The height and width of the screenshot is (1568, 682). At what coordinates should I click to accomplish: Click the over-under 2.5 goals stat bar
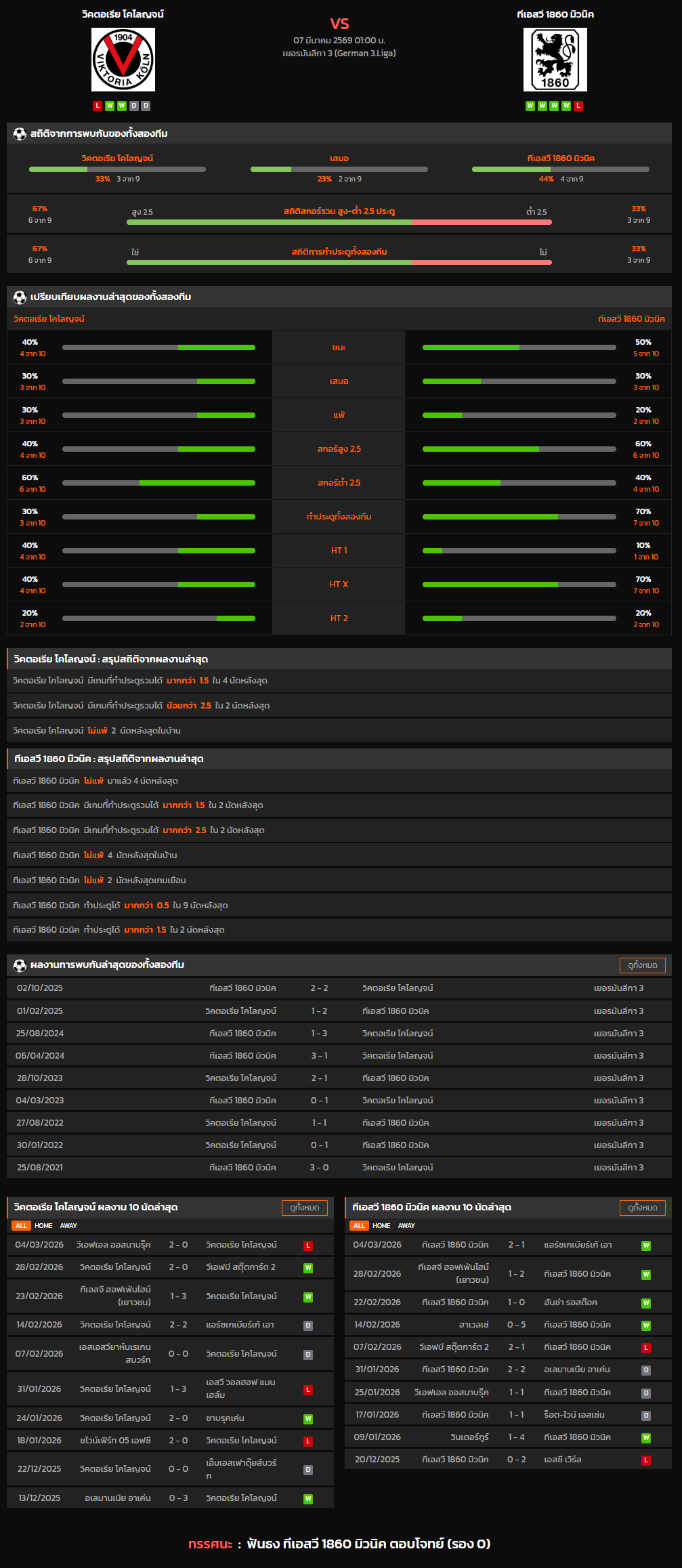339,222
